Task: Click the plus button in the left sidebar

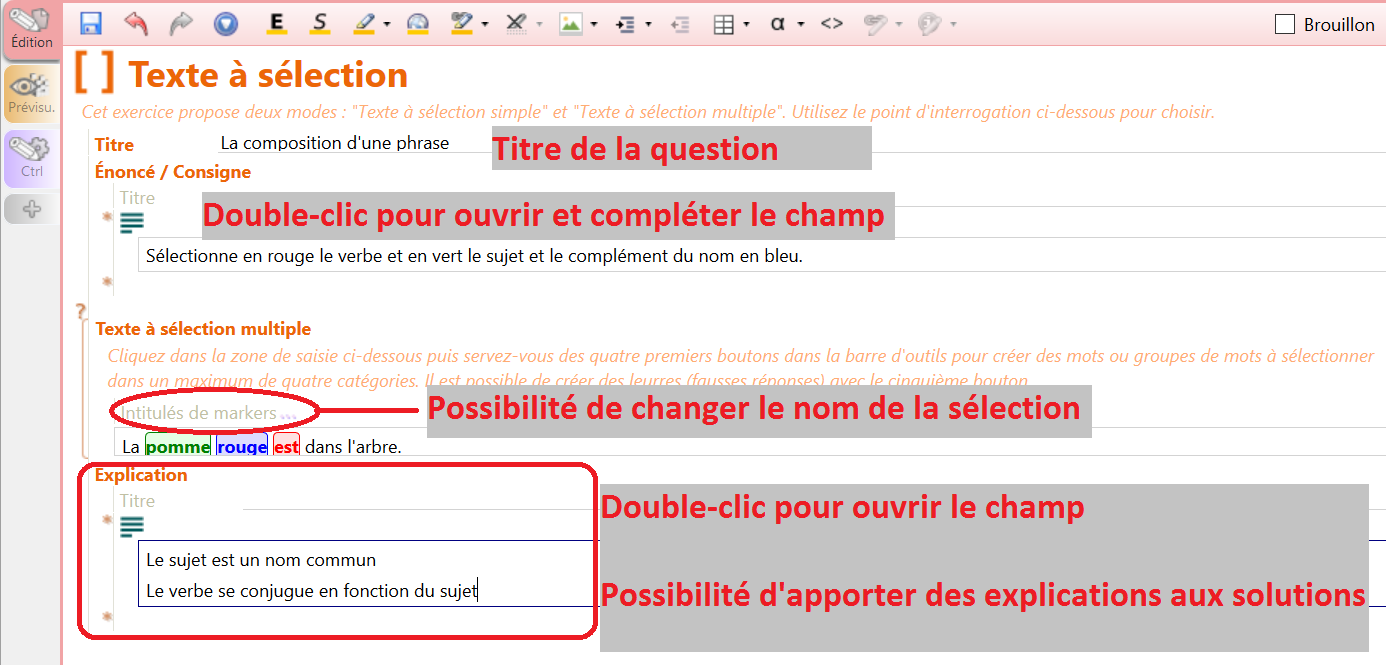Action: click(x=33, y=209)
